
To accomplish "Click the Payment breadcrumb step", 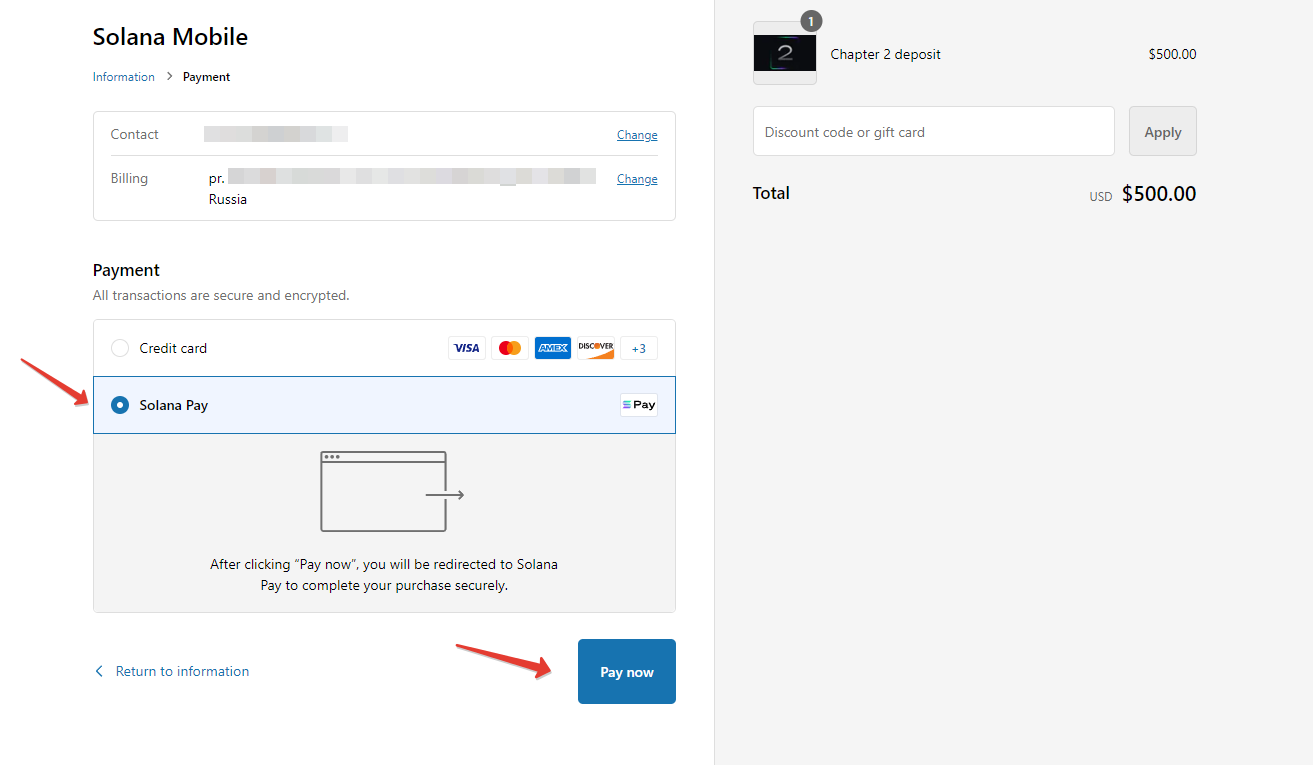I will [x=207, y=77].
